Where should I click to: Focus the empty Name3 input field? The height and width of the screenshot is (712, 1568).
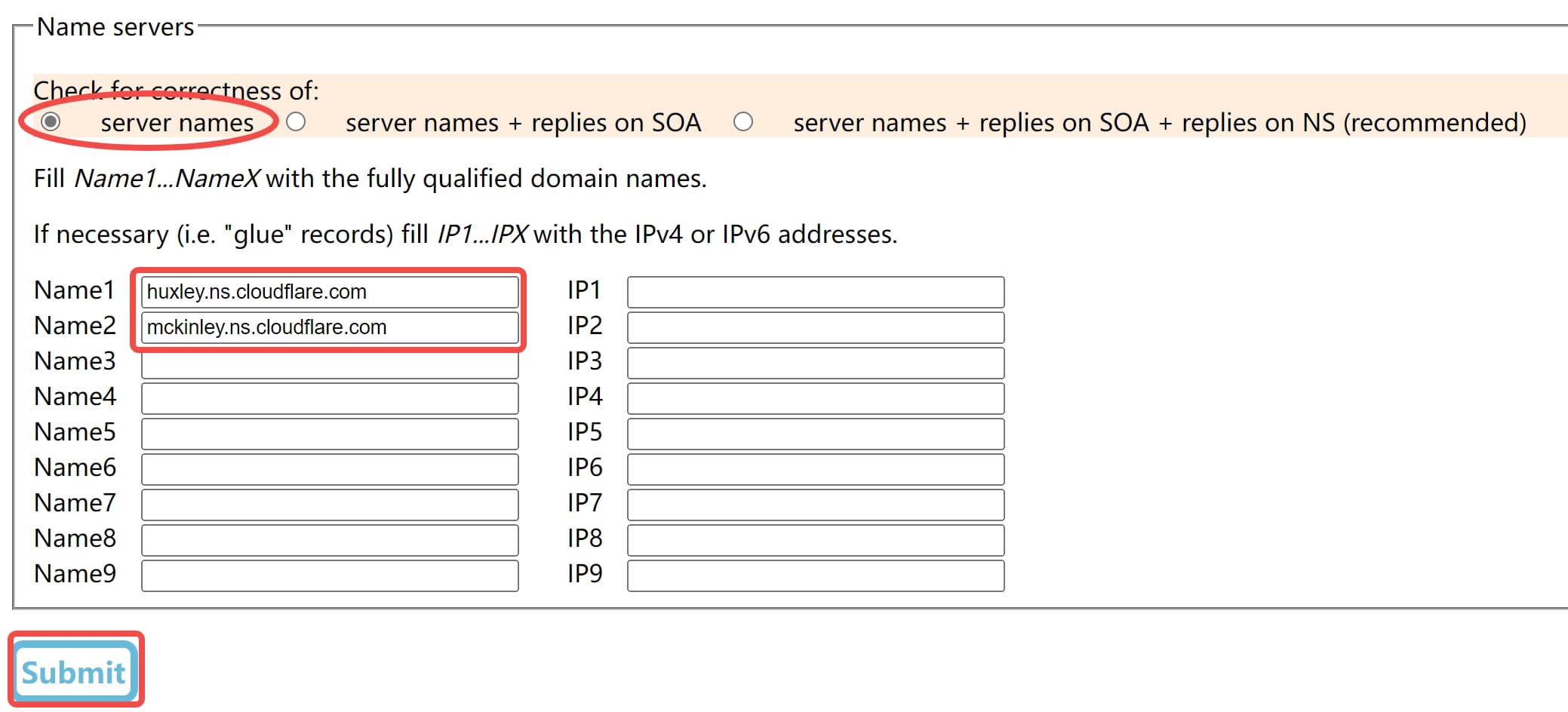(330, 363)
